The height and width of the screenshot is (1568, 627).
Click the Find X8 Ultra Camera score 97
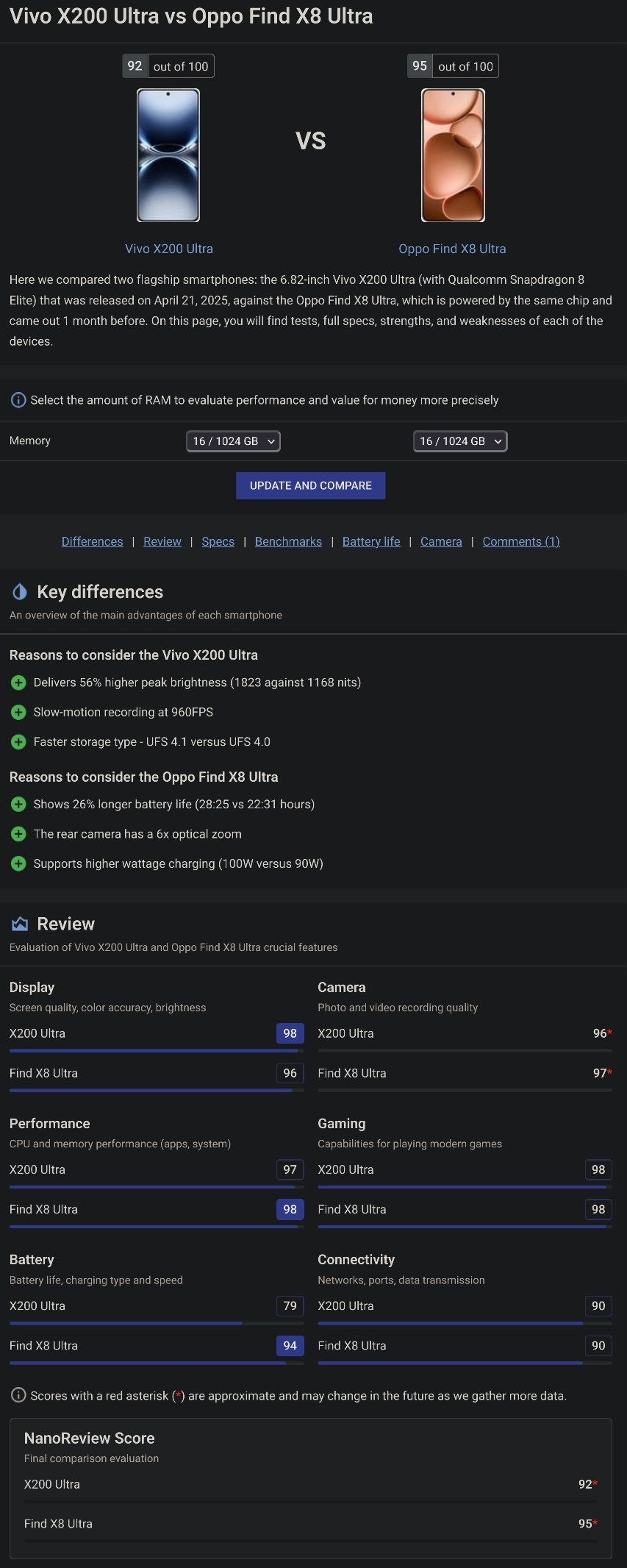pos(602,1073)
